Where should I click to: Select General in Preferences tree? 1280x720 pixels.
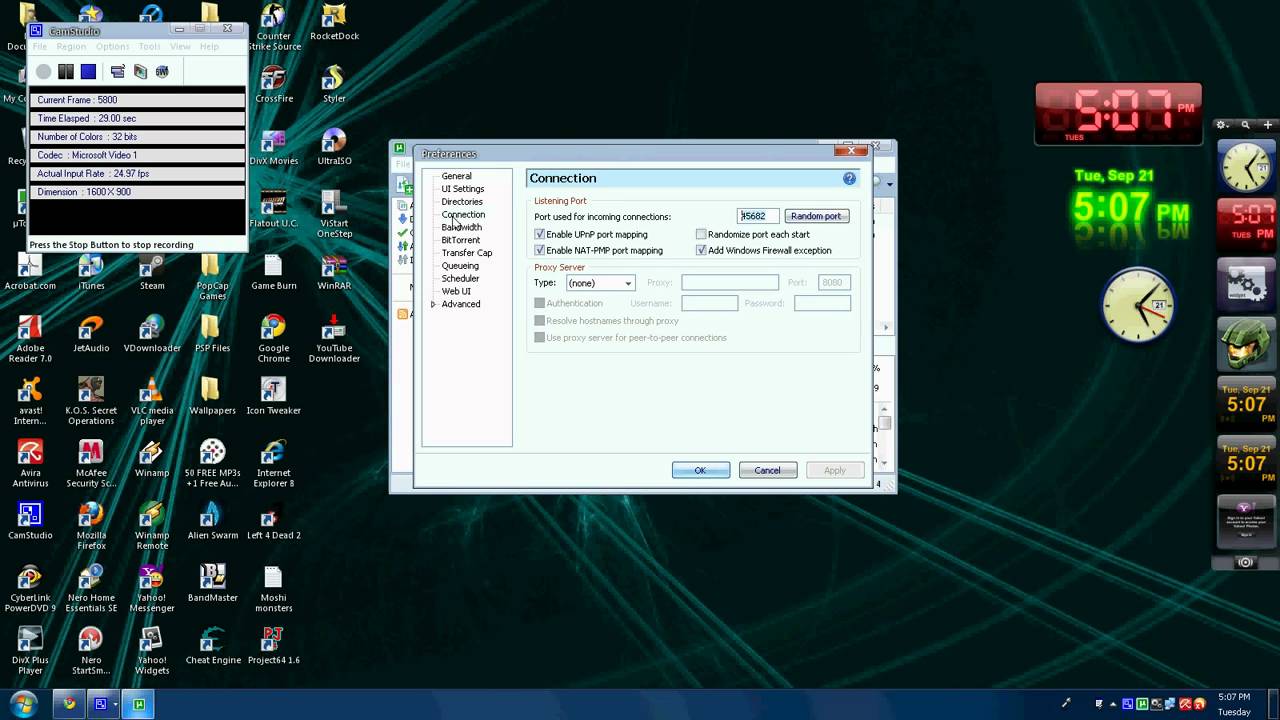pos(456,176)
